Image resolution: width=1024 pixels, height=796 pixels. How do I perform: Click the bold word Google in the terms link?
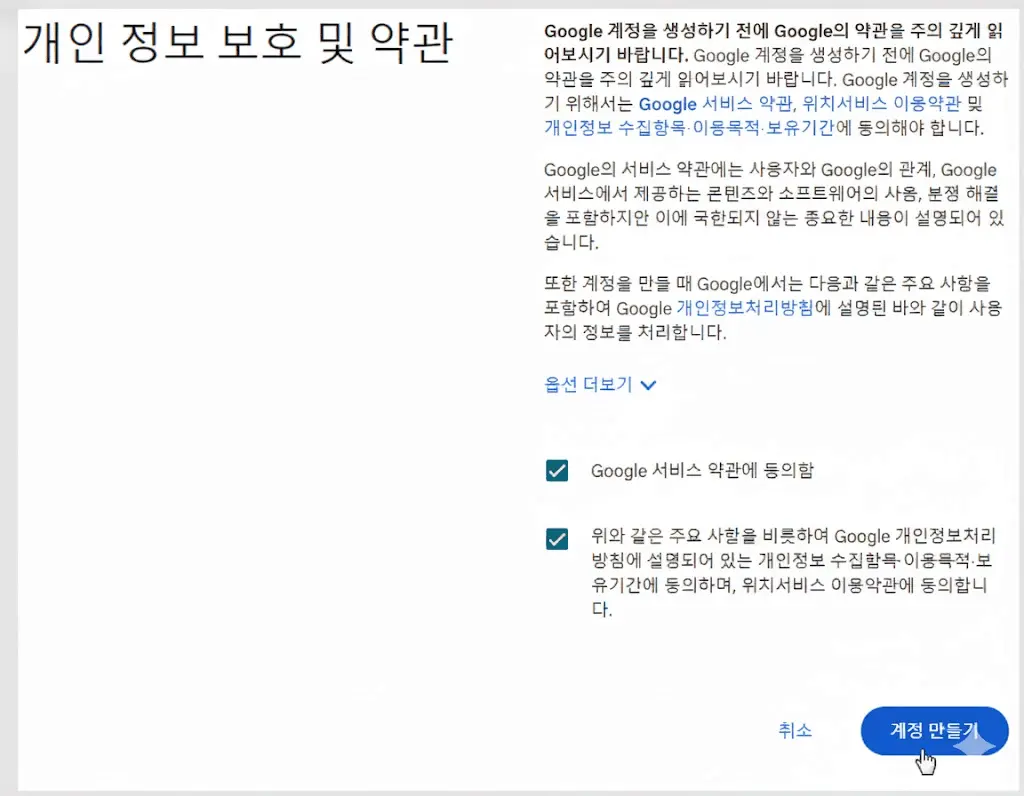tap(667, 104)
